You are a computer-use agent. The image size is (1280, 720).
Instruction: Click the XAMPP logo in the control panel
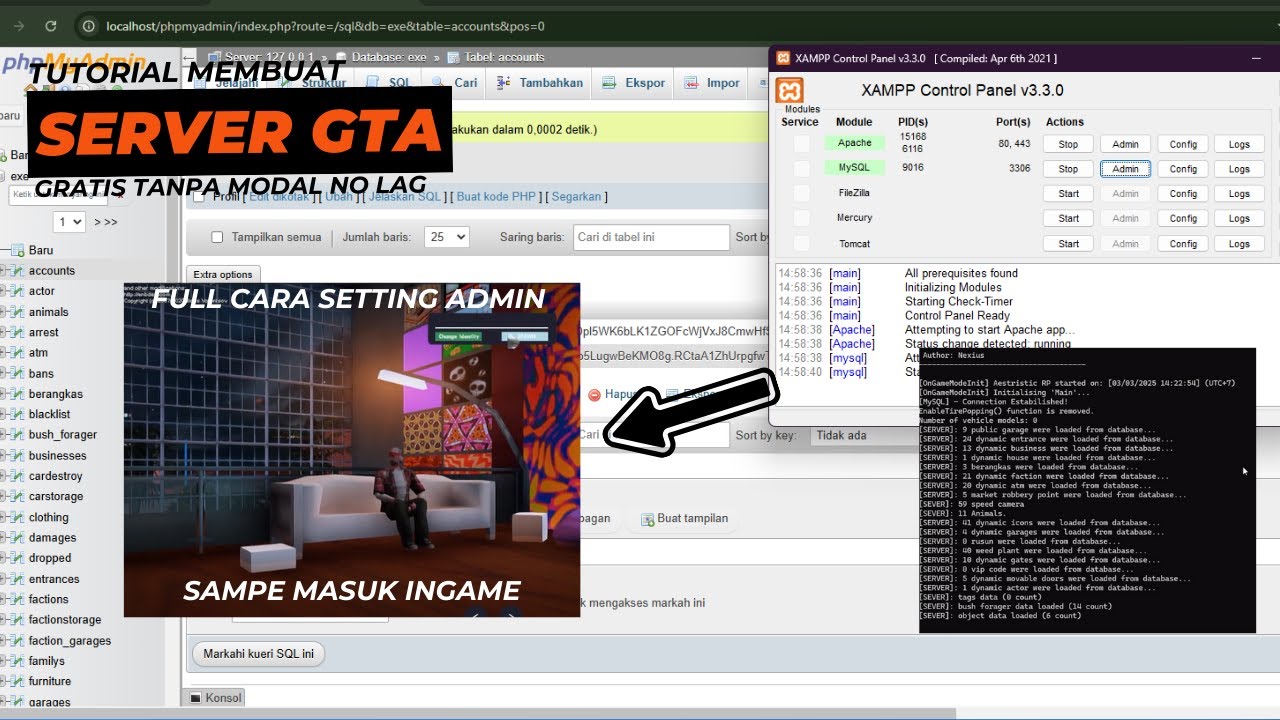790,92
